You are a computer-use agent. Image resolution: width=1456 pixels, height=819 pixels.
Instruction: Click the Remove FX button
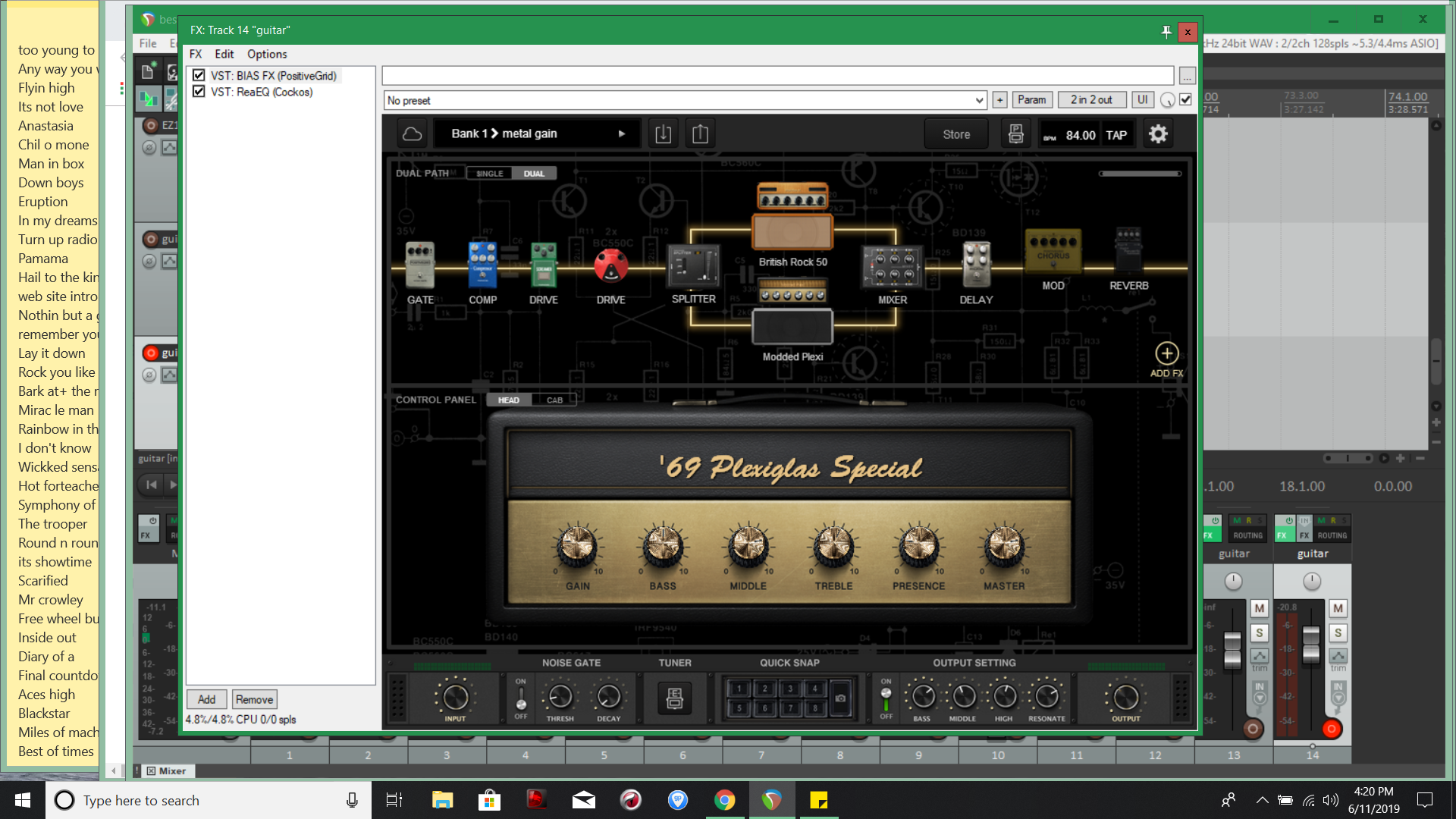(x=254, y=699)
